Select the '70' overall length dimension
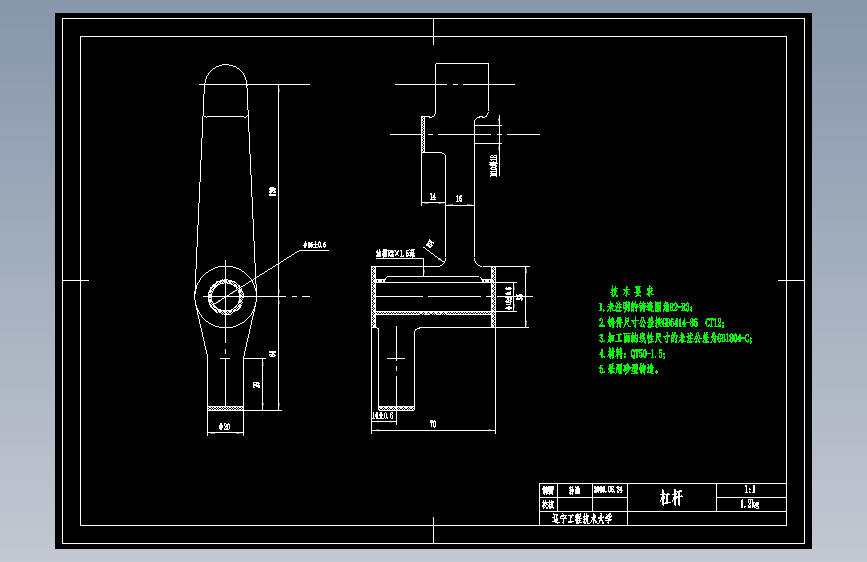Image resolution: width=867 pixels, height=562 pixels. tap(433, 424)
